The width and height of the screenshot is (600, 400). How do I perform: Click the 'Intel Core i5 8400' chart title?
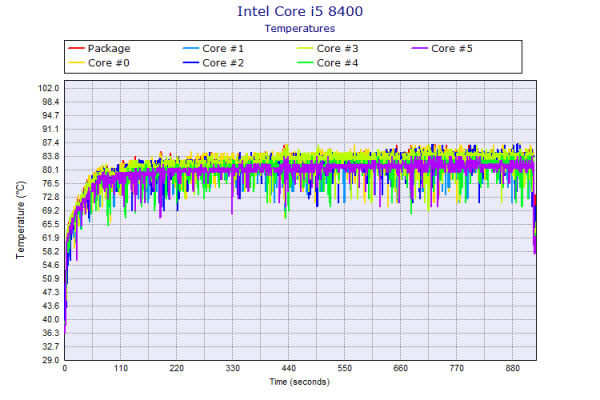click(x=300, y=11)
